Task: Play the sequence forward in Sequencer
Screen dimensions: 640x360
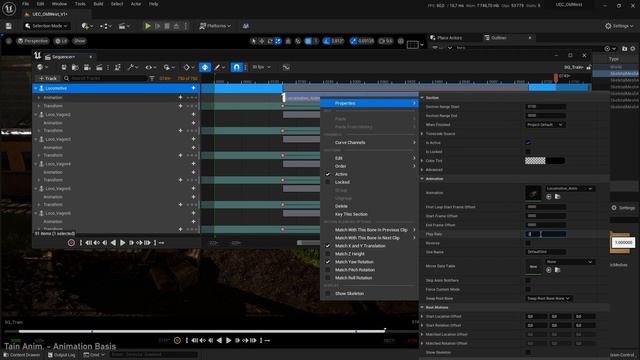Action: click(122, 243)
